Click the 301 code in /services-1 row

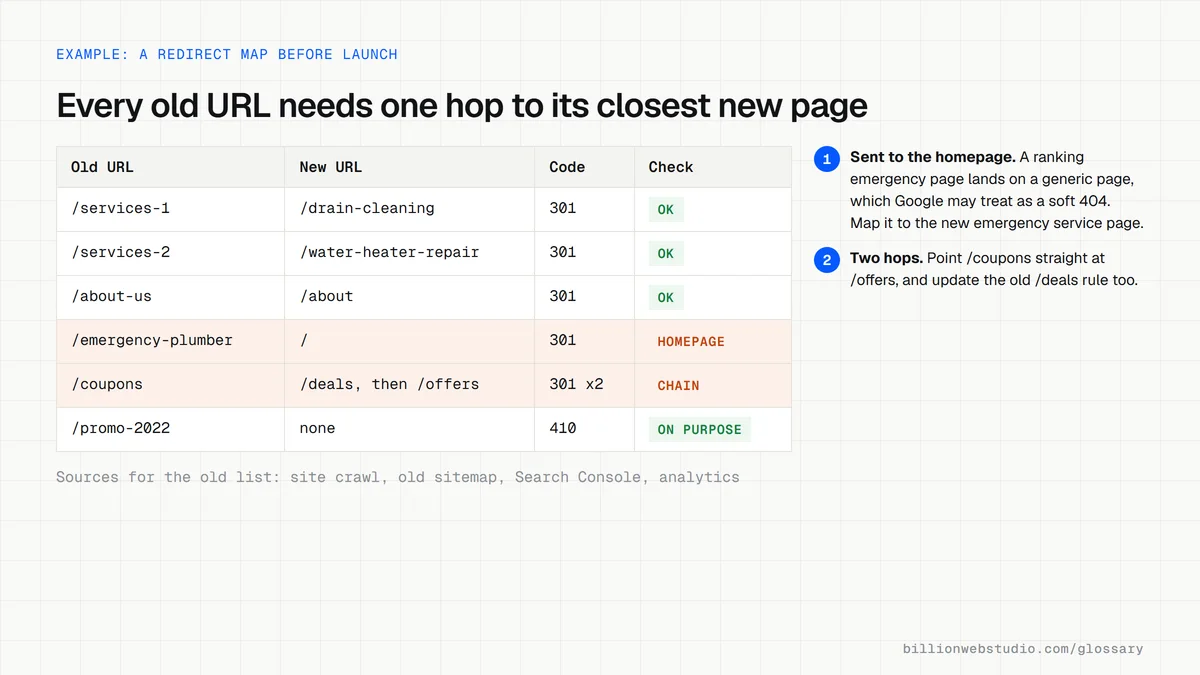tap(584, 209)
